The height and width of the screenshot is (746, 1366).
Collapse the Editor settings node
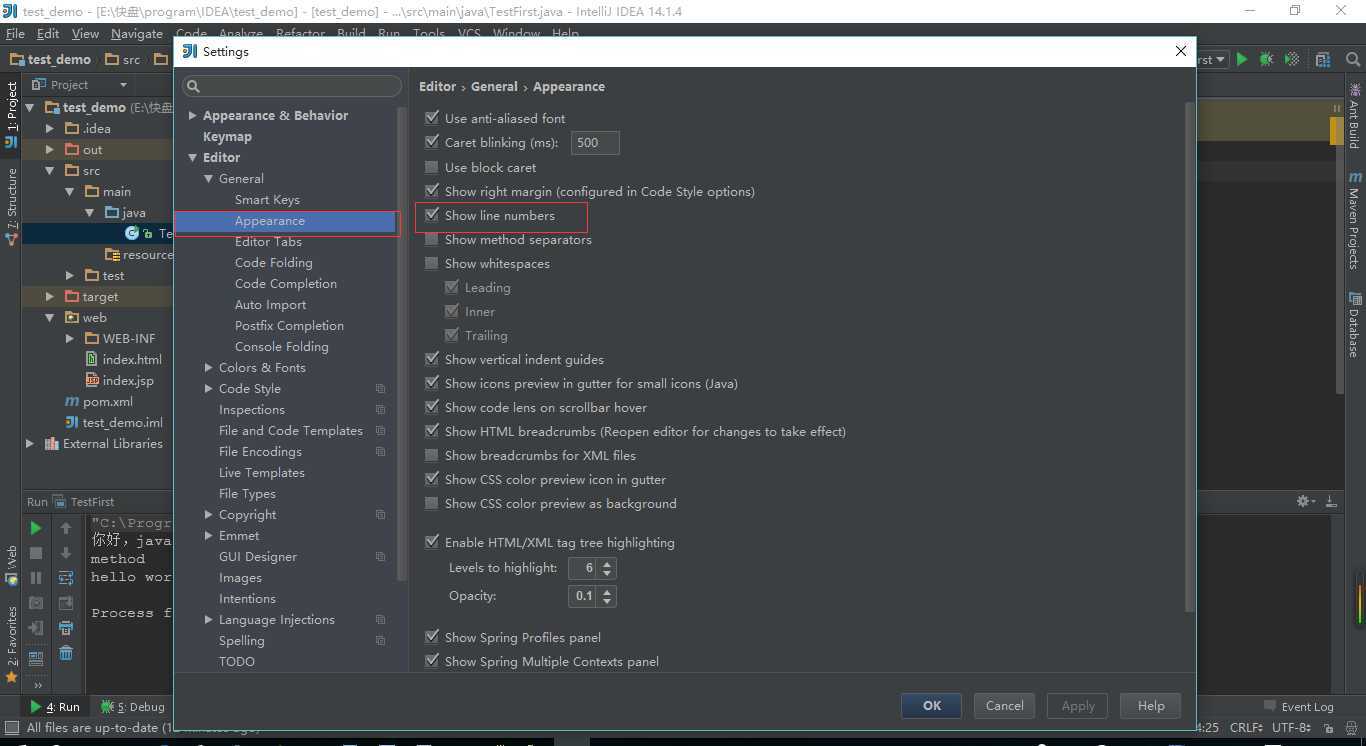point(192,158)
